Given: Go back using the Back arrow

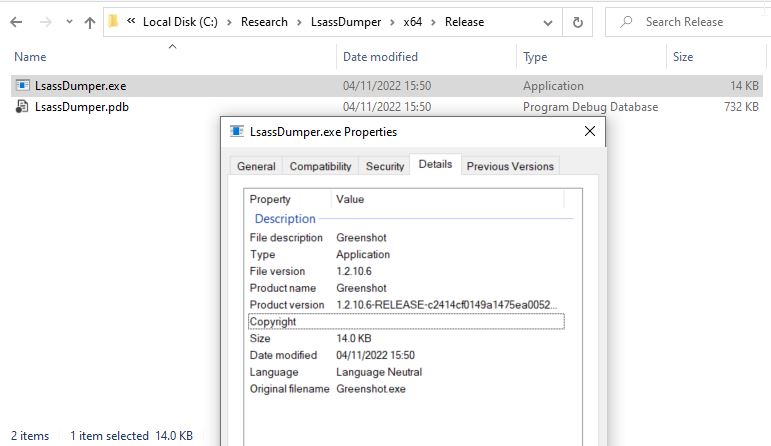Looking at the screenshot, I should [x=16, y=22].
